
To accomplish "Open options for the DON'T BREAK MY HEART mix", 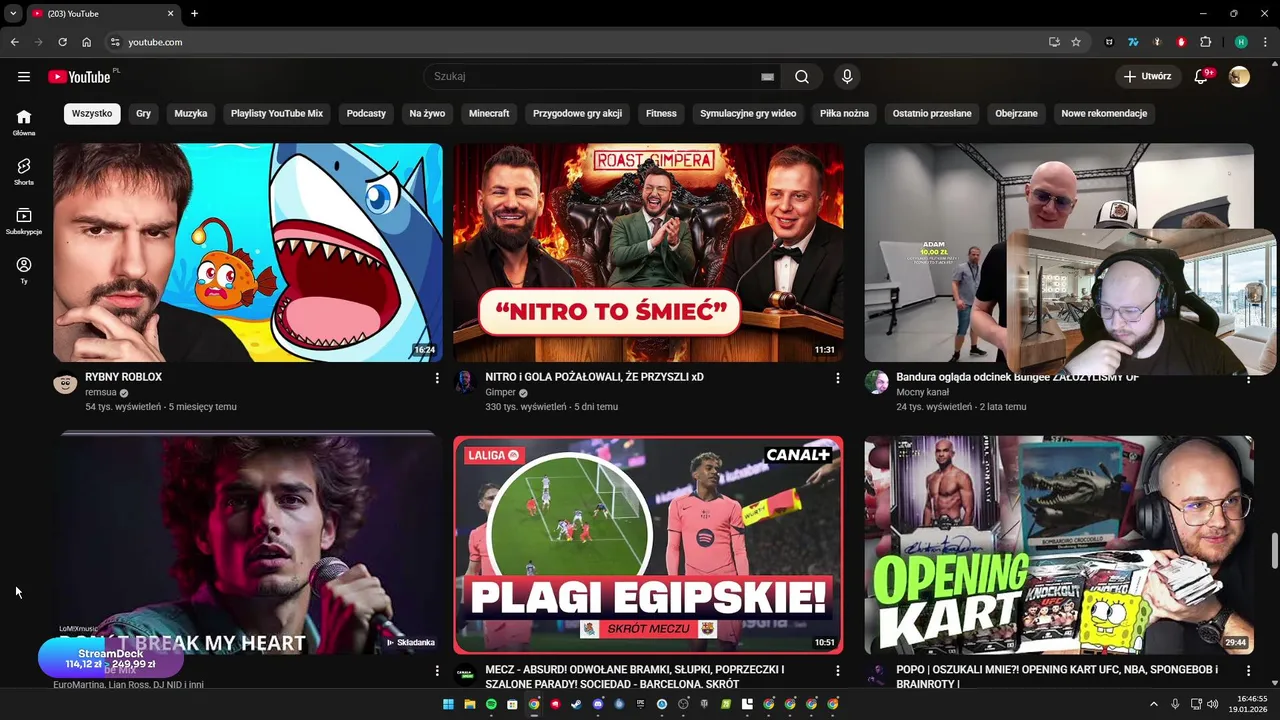I will pos(437,670).
